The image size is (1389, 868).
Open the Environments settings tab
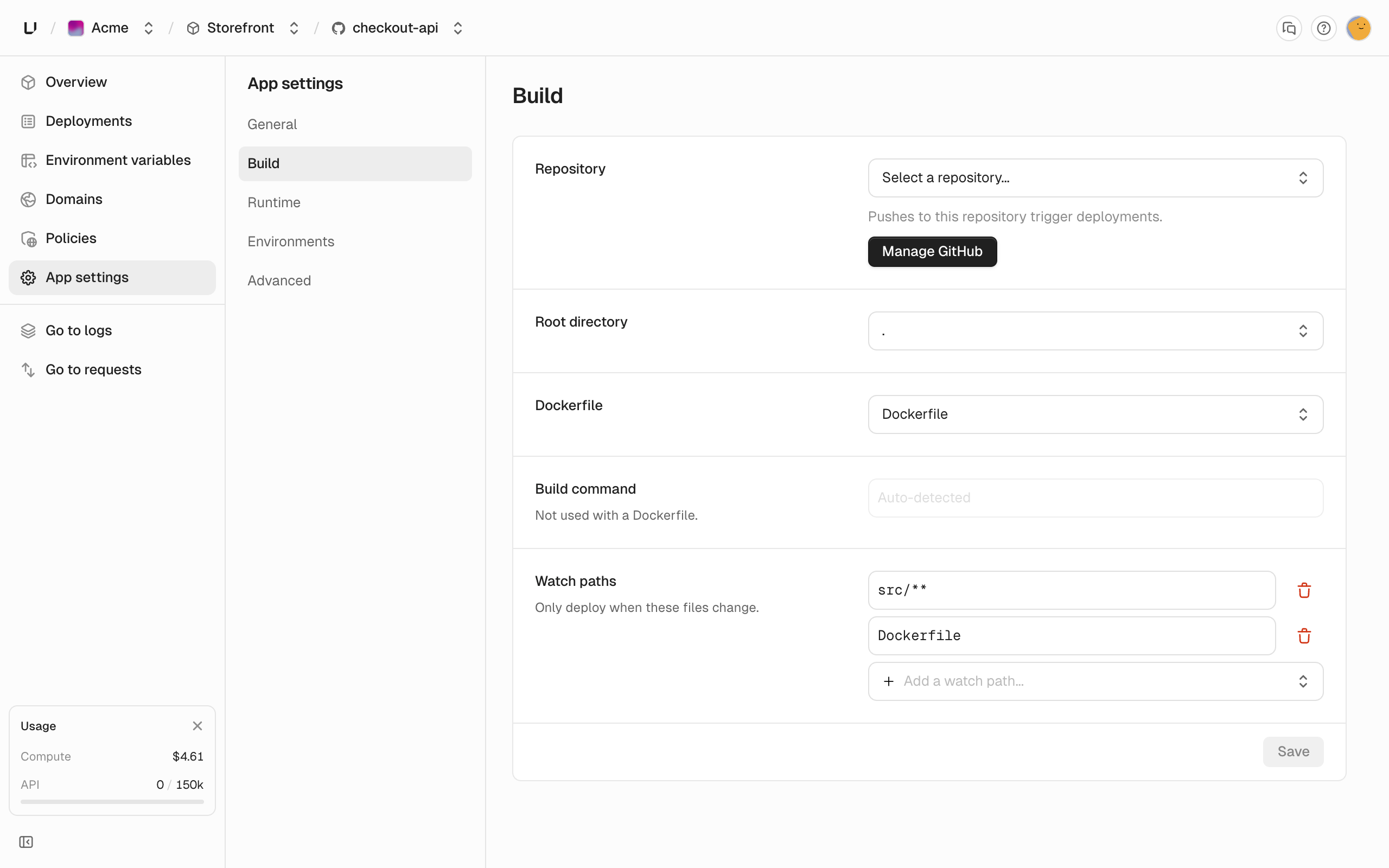pyautogui.click(x=355, y=242)
